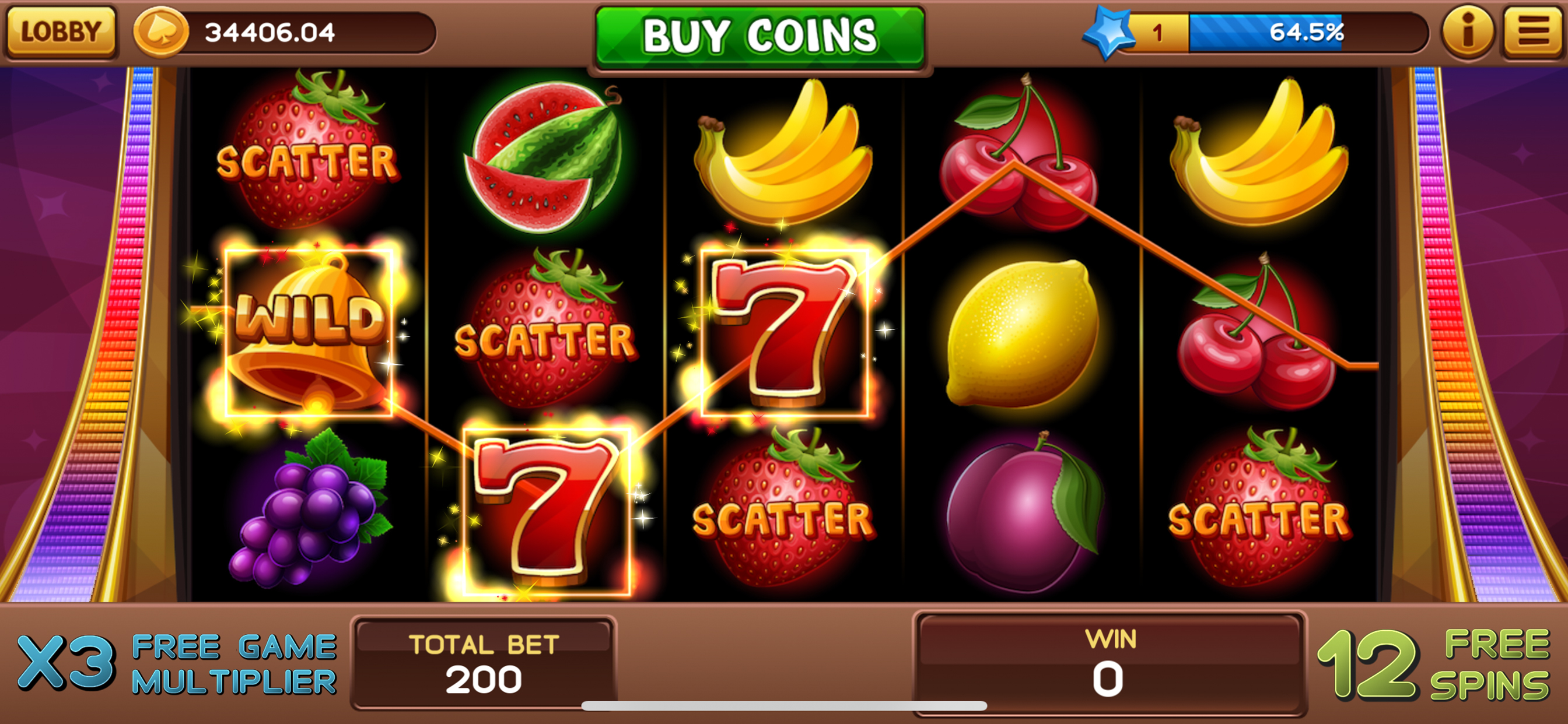Tap the gold coin balance icon
This screenshot has width=1568, height=724.
click(160, 32)
